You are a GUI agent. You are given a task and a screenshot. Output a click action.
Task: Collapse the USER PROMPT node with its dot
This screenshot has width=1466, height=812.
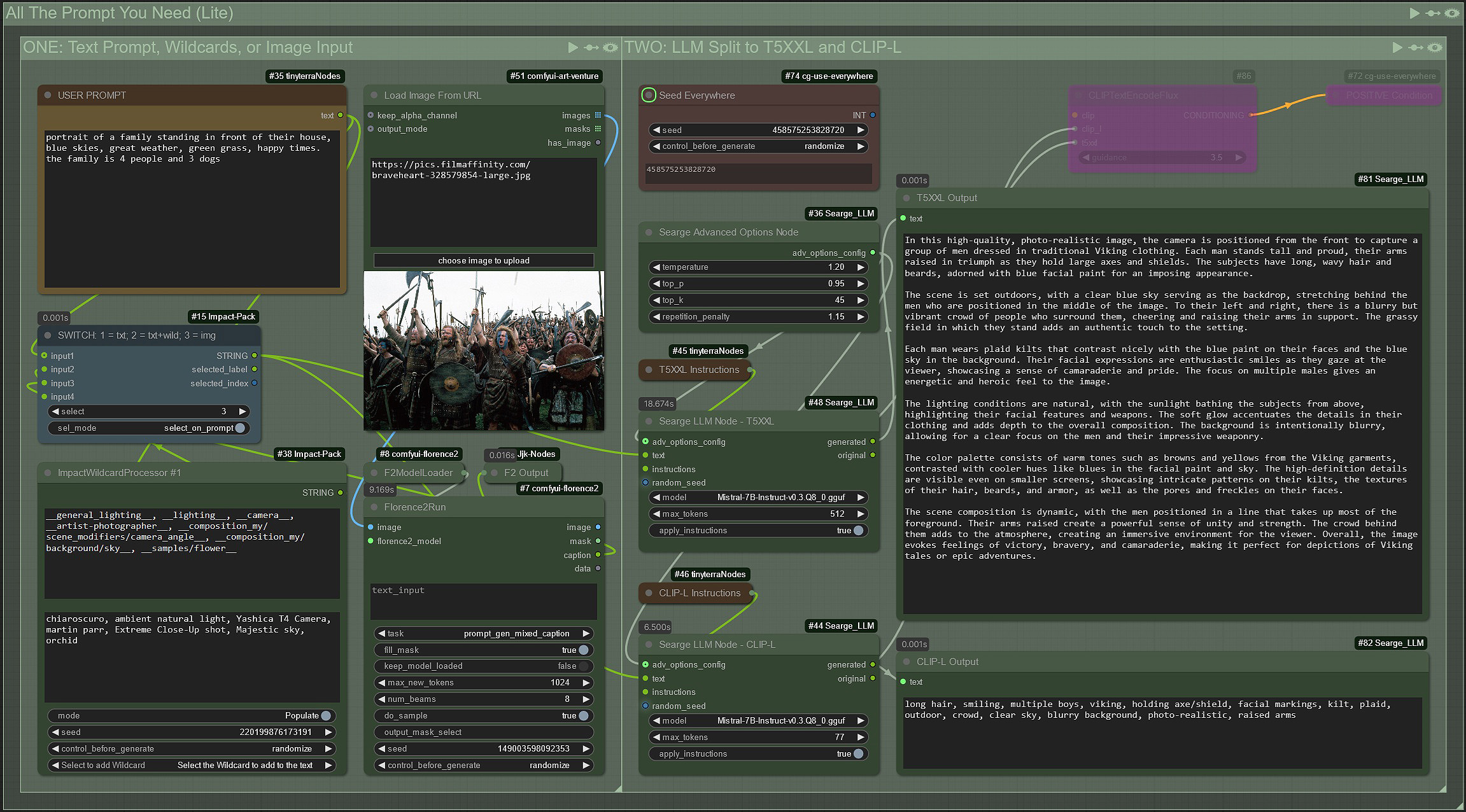pyautogui.click(x=48, y=95)
